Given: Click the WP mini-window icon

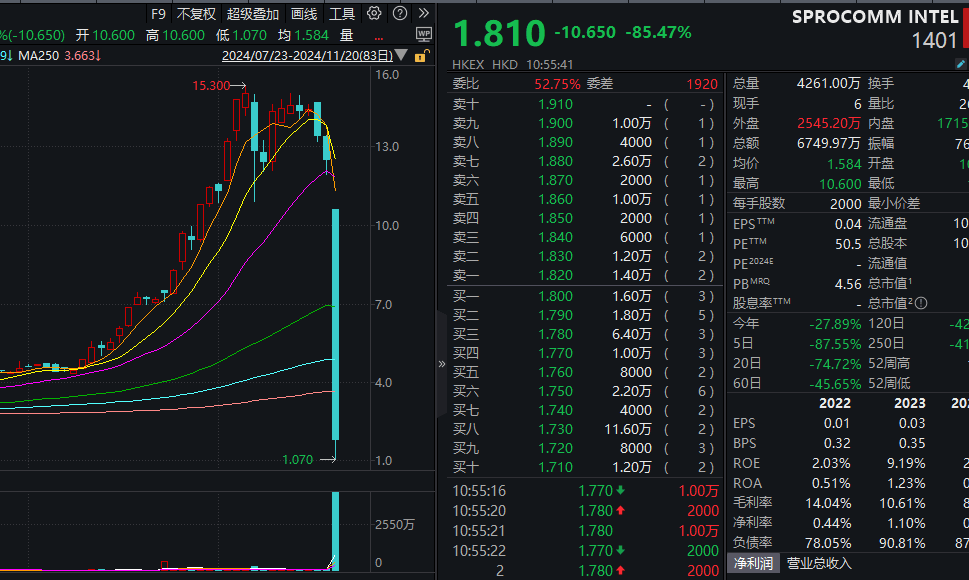Looking at the screenshot, I should point(424,33).
